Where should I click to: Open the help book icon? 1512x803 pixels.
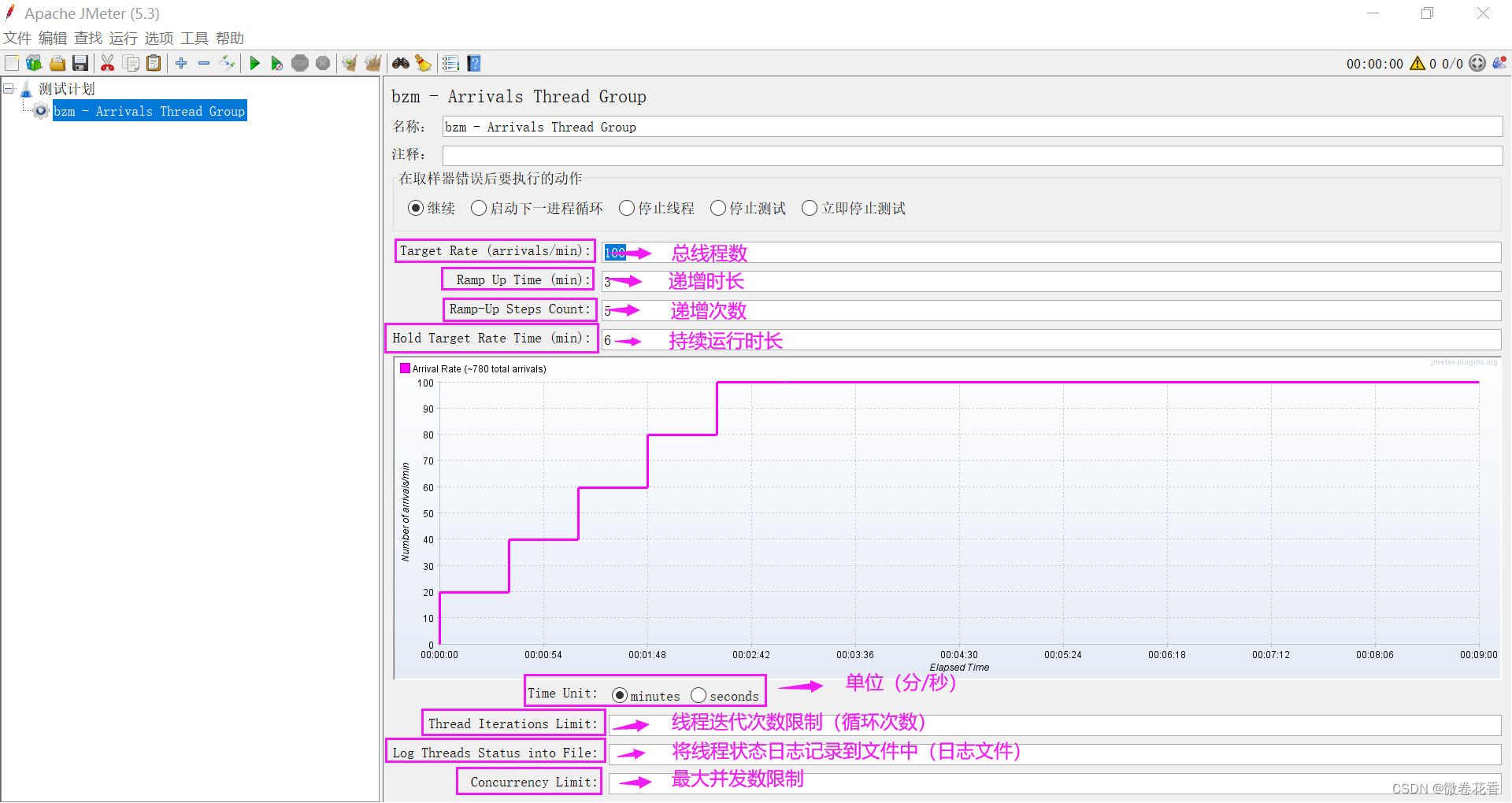(474, 63)
